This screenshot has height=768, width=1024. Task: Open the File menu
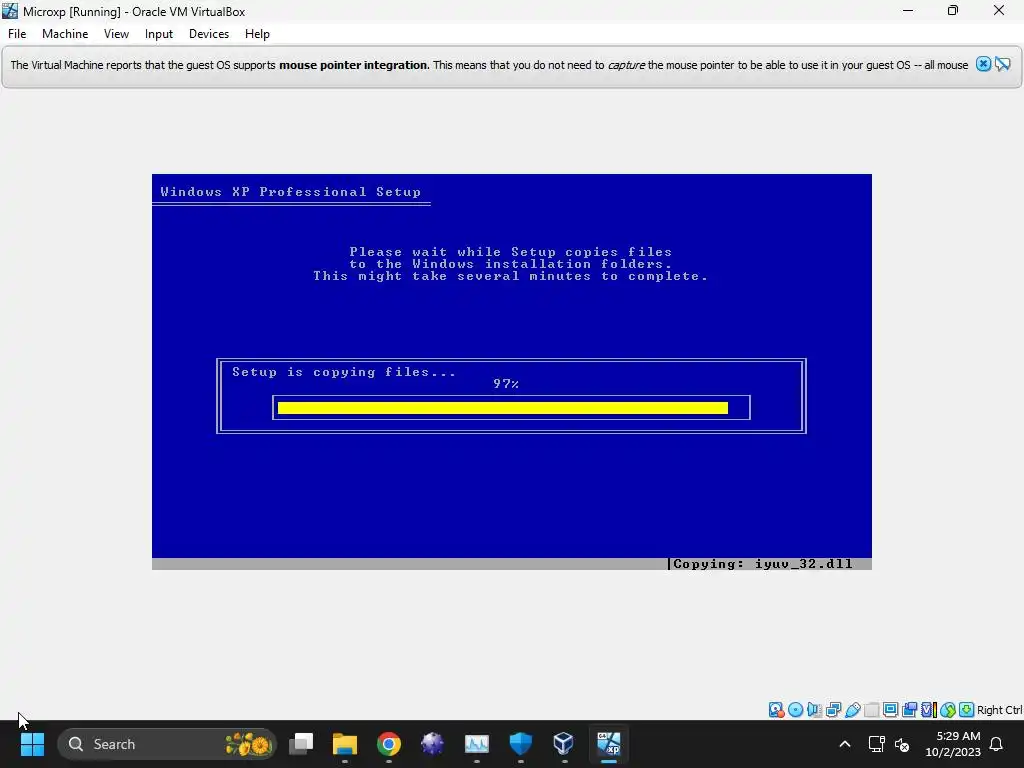pyautogui.click(x=17, y=34)
